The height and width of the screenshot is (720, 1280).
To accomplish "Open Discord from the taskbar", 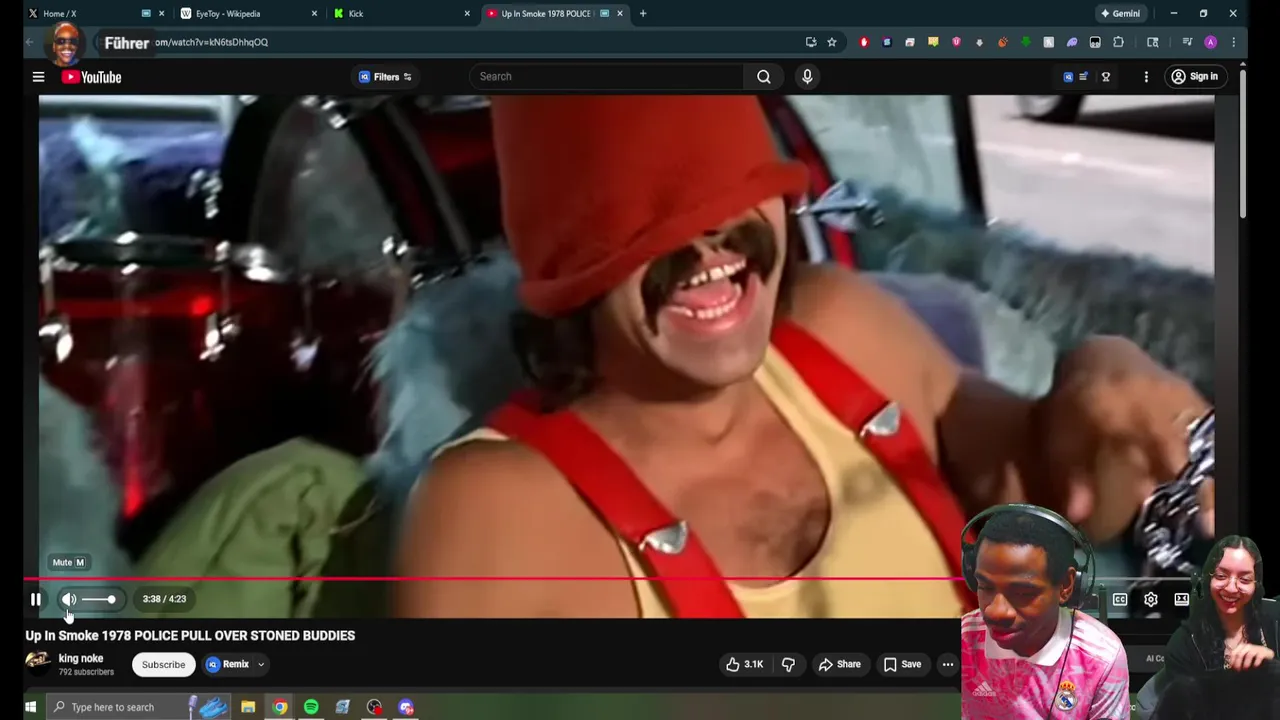I will tap(406, 707).
